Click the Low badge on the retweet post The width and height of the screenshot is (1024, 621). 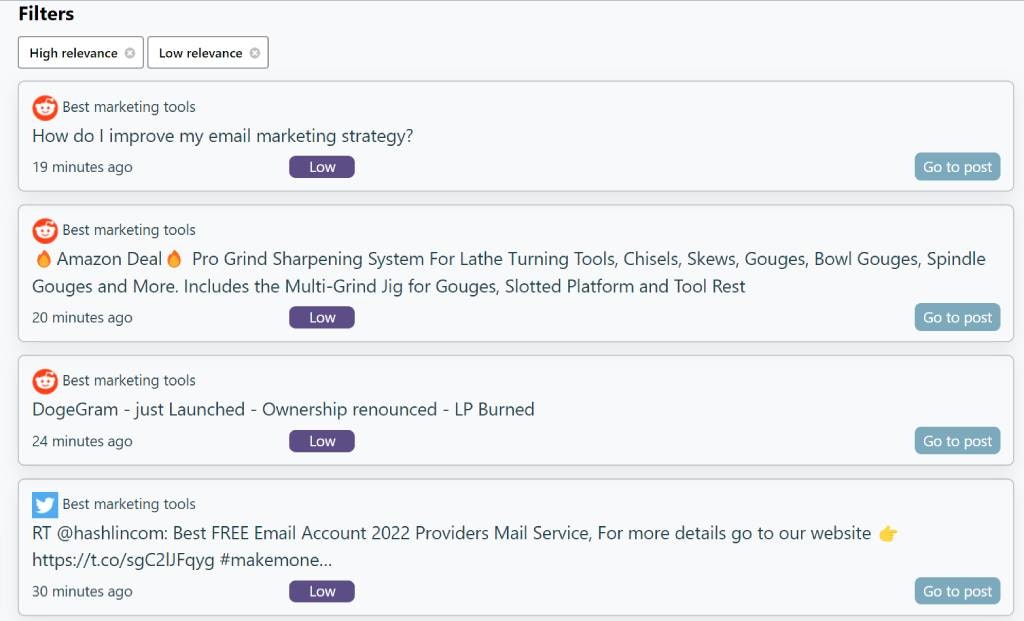[321, 590]
